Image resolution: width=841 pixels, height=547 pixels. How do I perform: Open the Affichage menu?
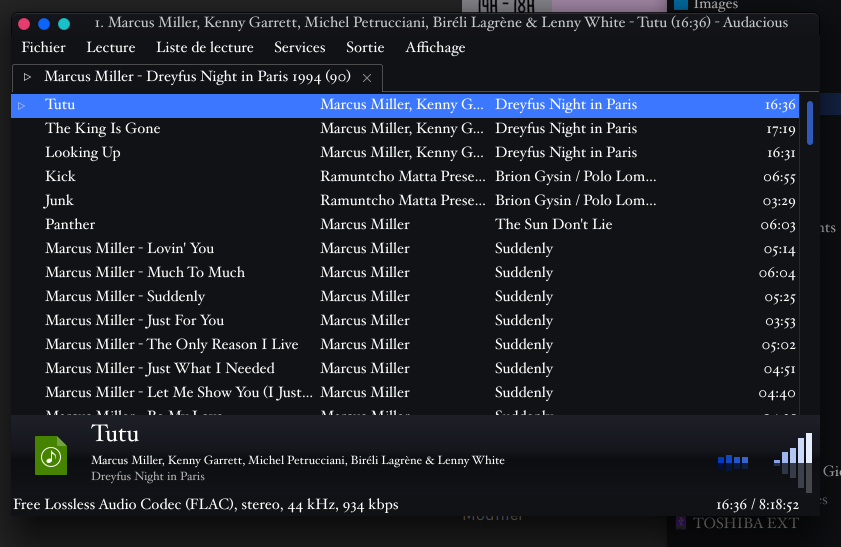pyautogui.click(x=436, y=47)
